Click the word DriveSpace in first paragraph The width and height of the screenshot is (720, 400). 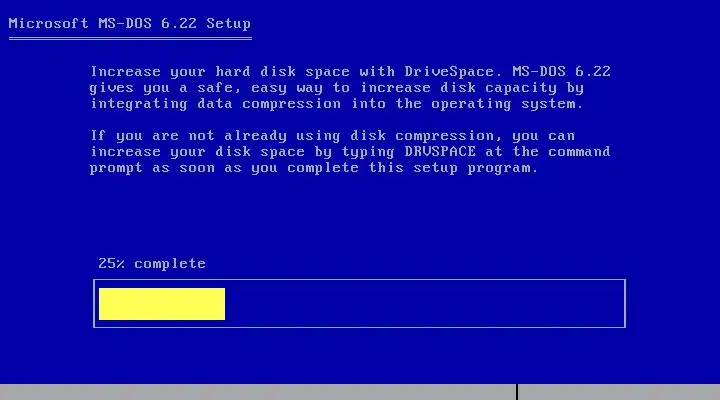[x=450, y=72]
